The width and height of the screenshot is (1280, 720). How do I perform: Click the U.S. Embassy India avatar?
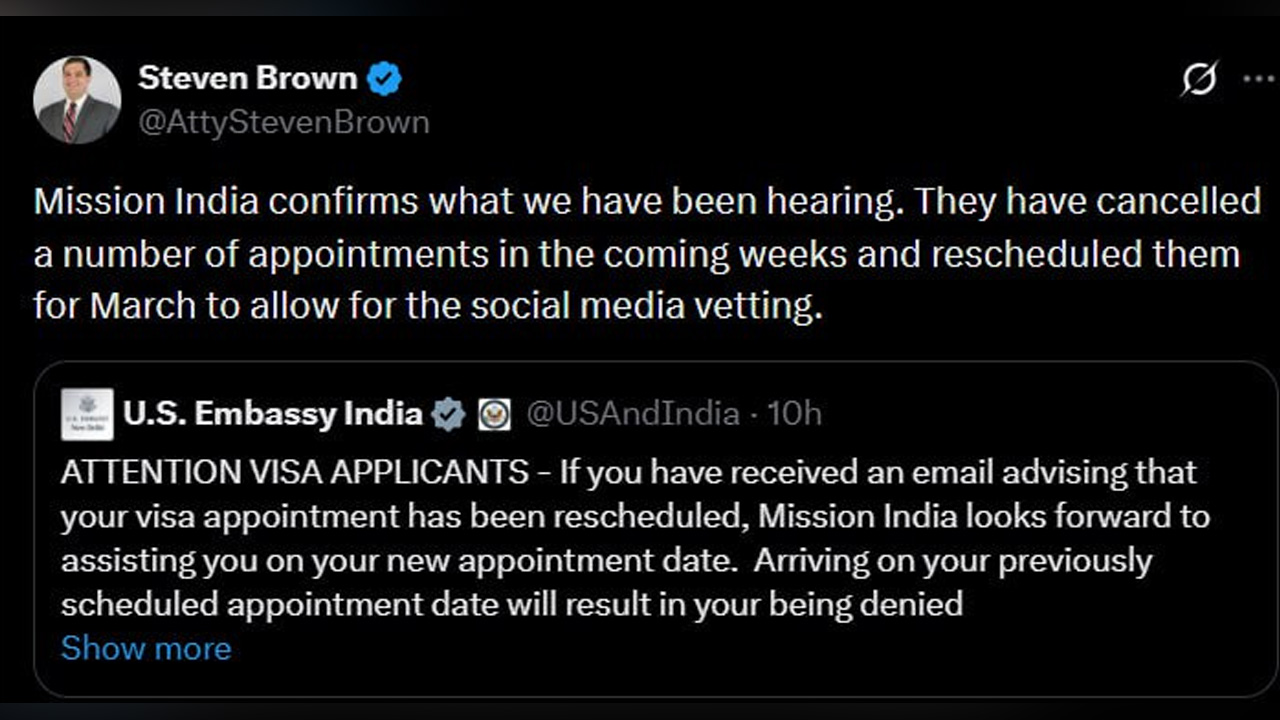[87, 414]
